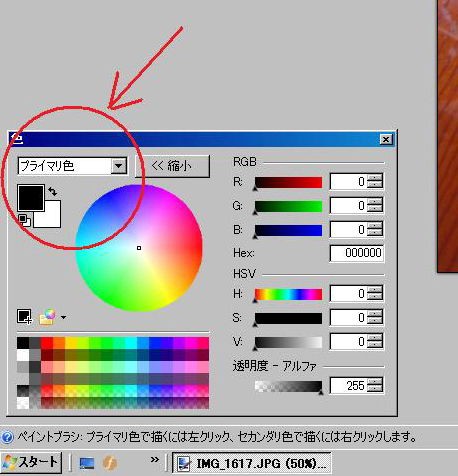Open the スタート start menu button
The image size is (458, 476).
pyautogui.click(x=31, y=462)
